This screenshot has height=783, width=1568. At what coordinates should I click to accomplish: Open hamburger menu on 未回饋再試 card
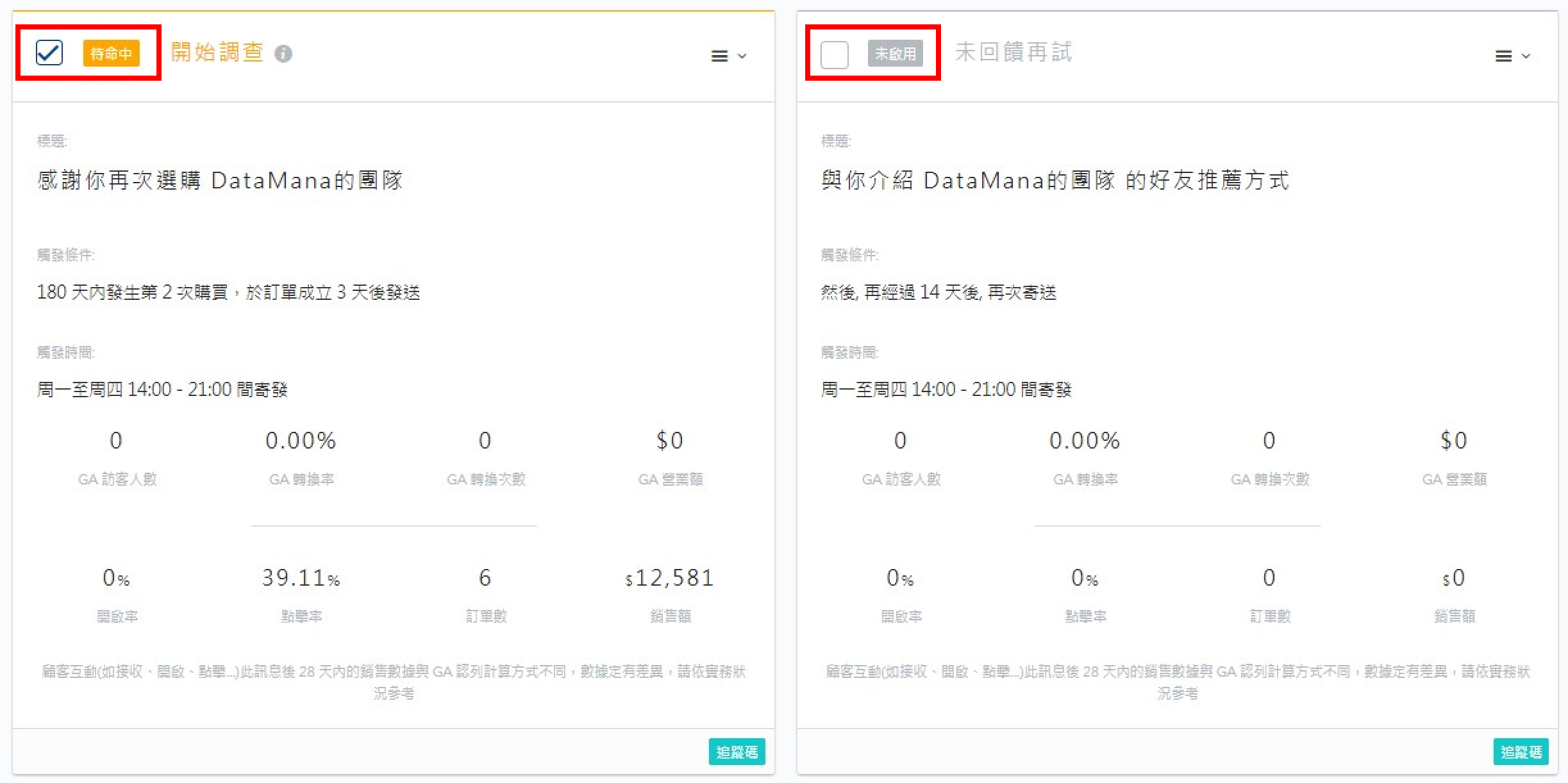pos(1503,56)
